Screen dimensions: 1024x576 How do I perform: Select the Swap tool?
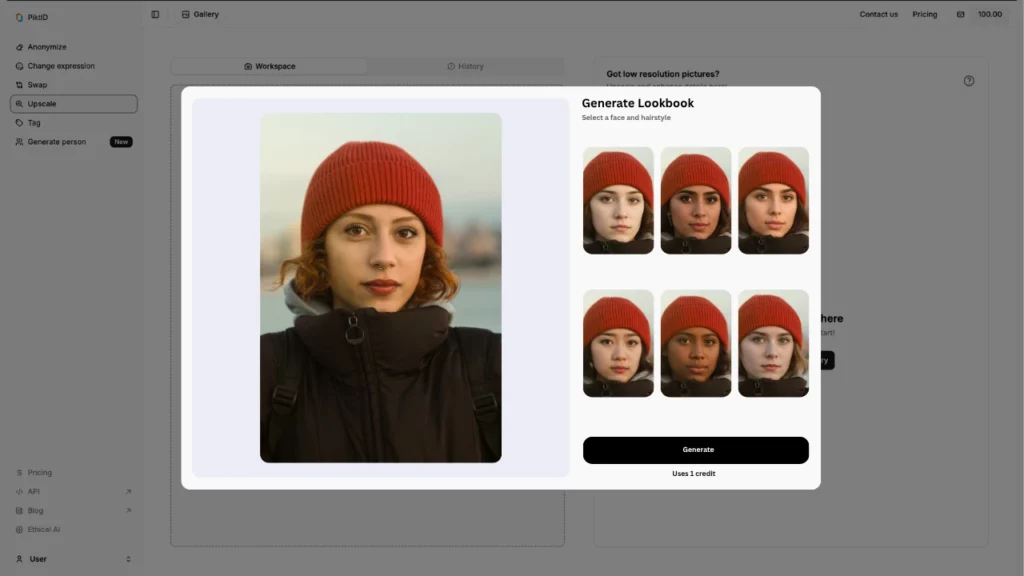point(35,85)
